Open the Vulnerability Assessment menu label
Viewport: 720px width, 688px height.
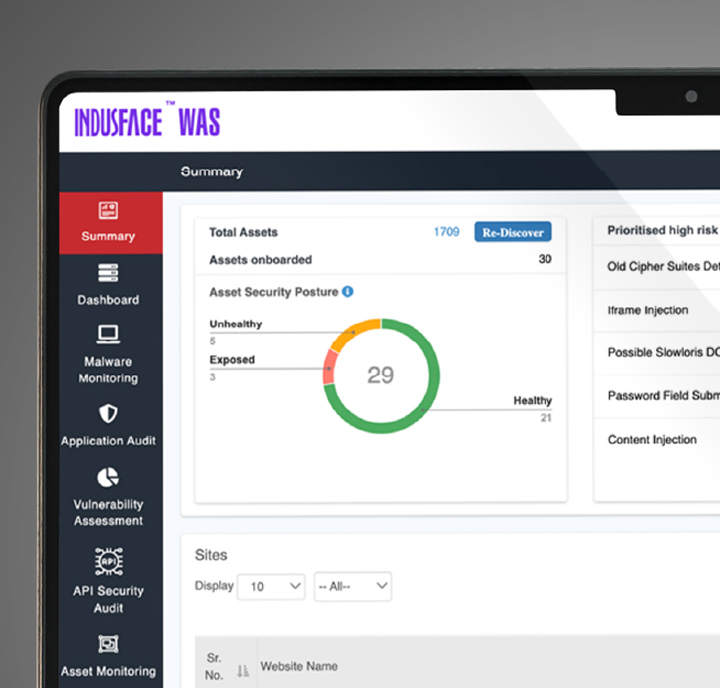[108, 513]
